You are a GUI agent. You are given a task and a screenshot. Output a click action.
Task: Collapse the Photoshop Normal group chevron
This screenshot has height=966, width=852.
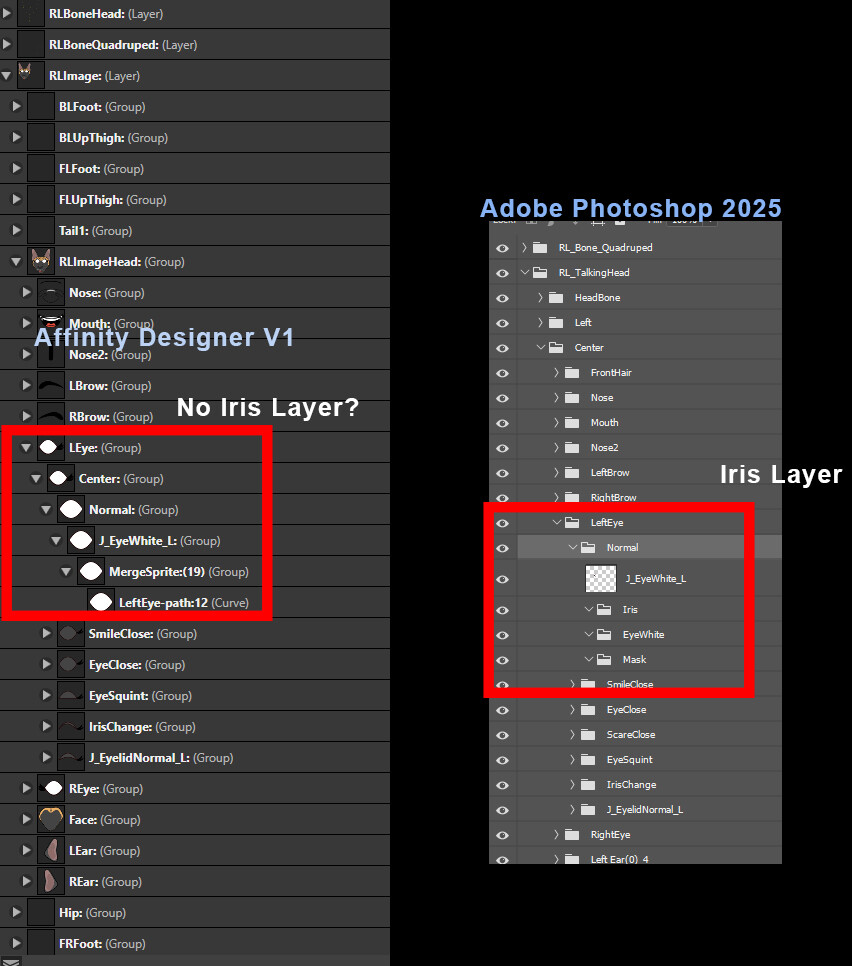tap(573, 547)
